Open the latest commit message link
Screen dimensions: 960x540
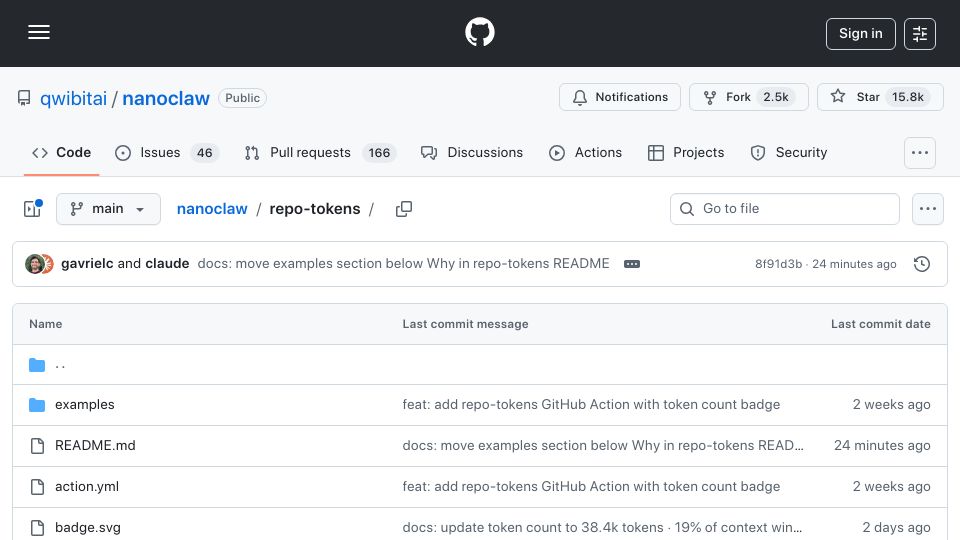[403, 263]
